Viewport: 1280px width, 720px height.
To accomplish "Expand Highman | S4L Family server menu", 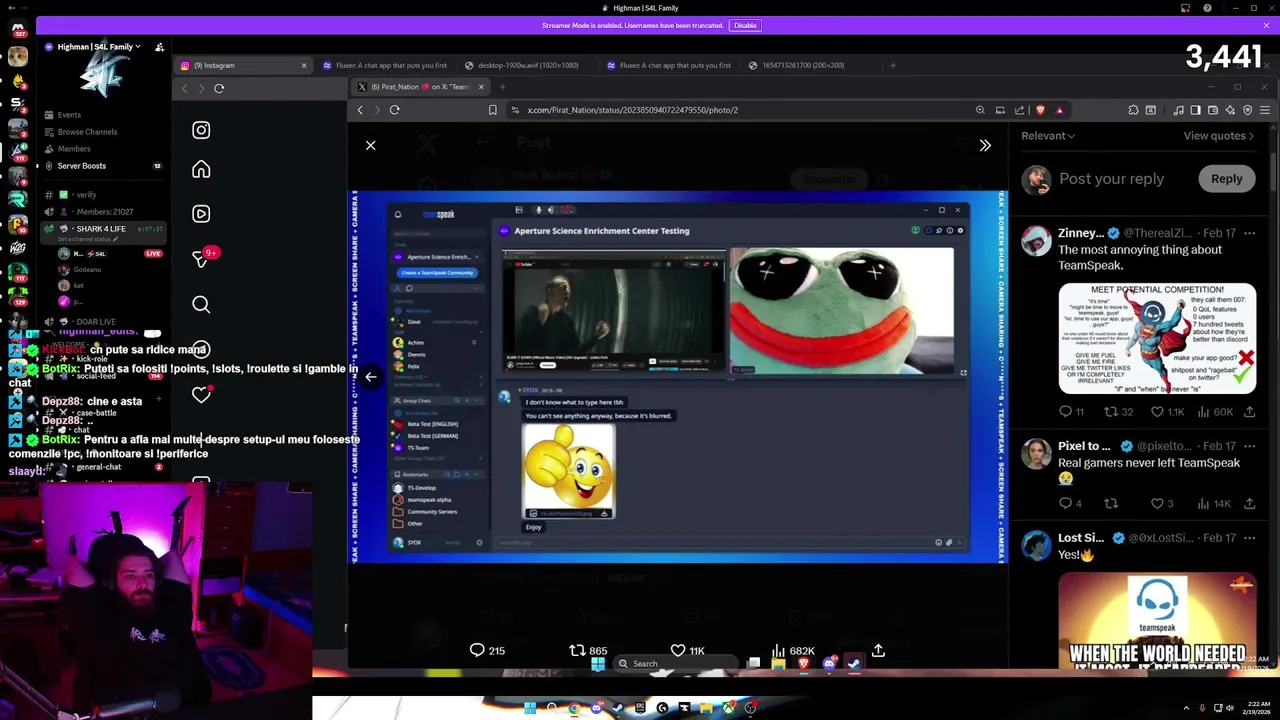I will point(99,47).
